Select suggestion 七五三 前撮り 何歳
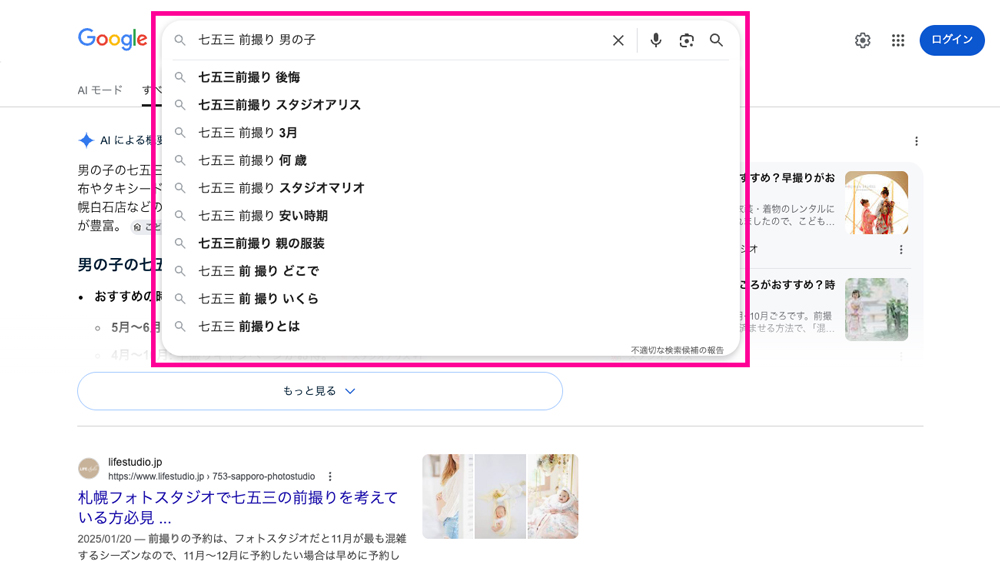This screenshot has height=563, width=1000. tap(450, 160)
